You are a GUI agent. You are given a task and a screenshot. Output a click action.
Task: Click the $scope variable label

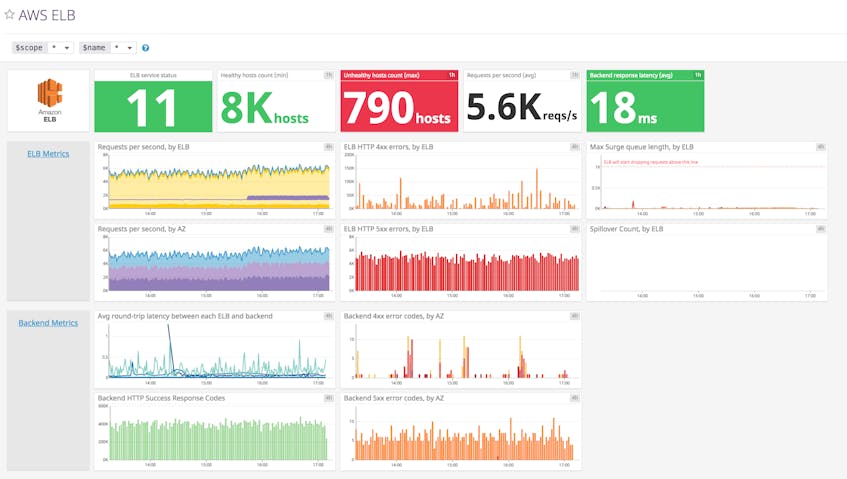[x=29, y=48]
